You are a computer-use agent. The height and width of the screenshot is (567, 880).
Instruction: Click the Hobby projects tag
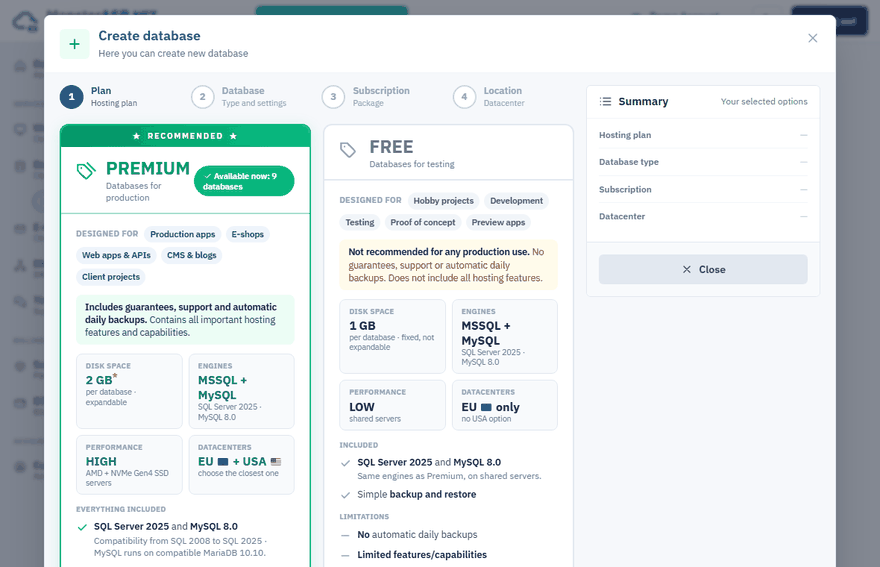pyautogui.click(x=443, y=201)
